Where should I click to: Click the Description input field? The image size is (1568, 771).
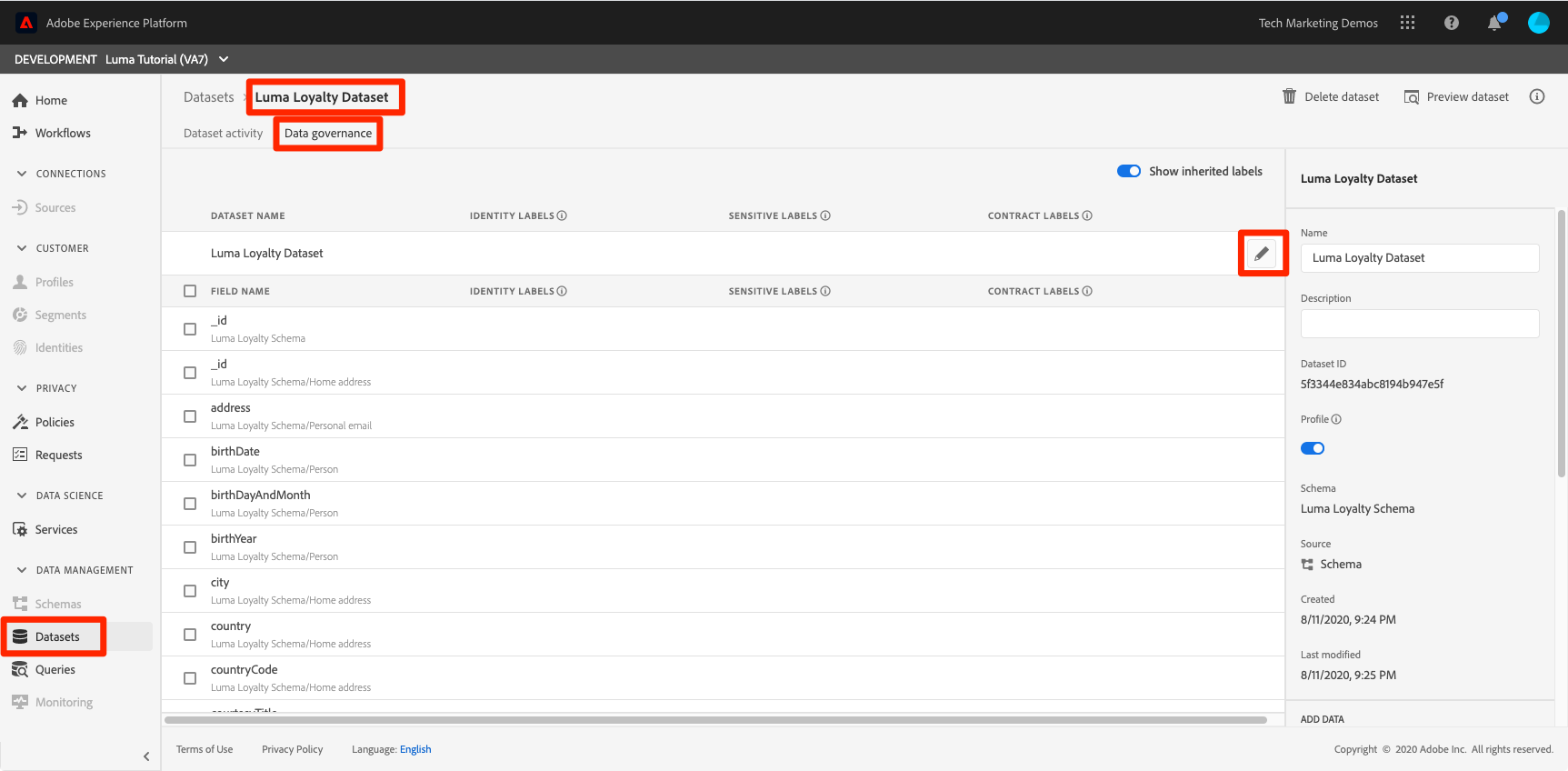pyautogui.click(x=1420, y=324)
